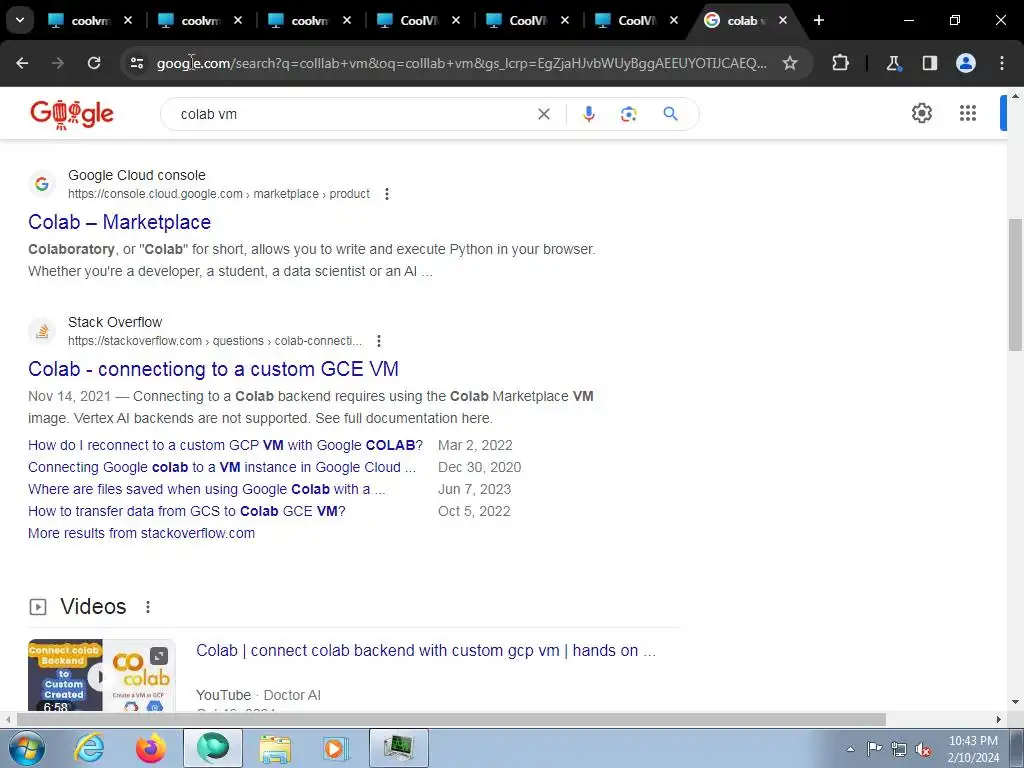Open muted volume icon in tray
The width and height of the screenshot is (1024, 768).
pyautogui.click(x=923, y=749)
